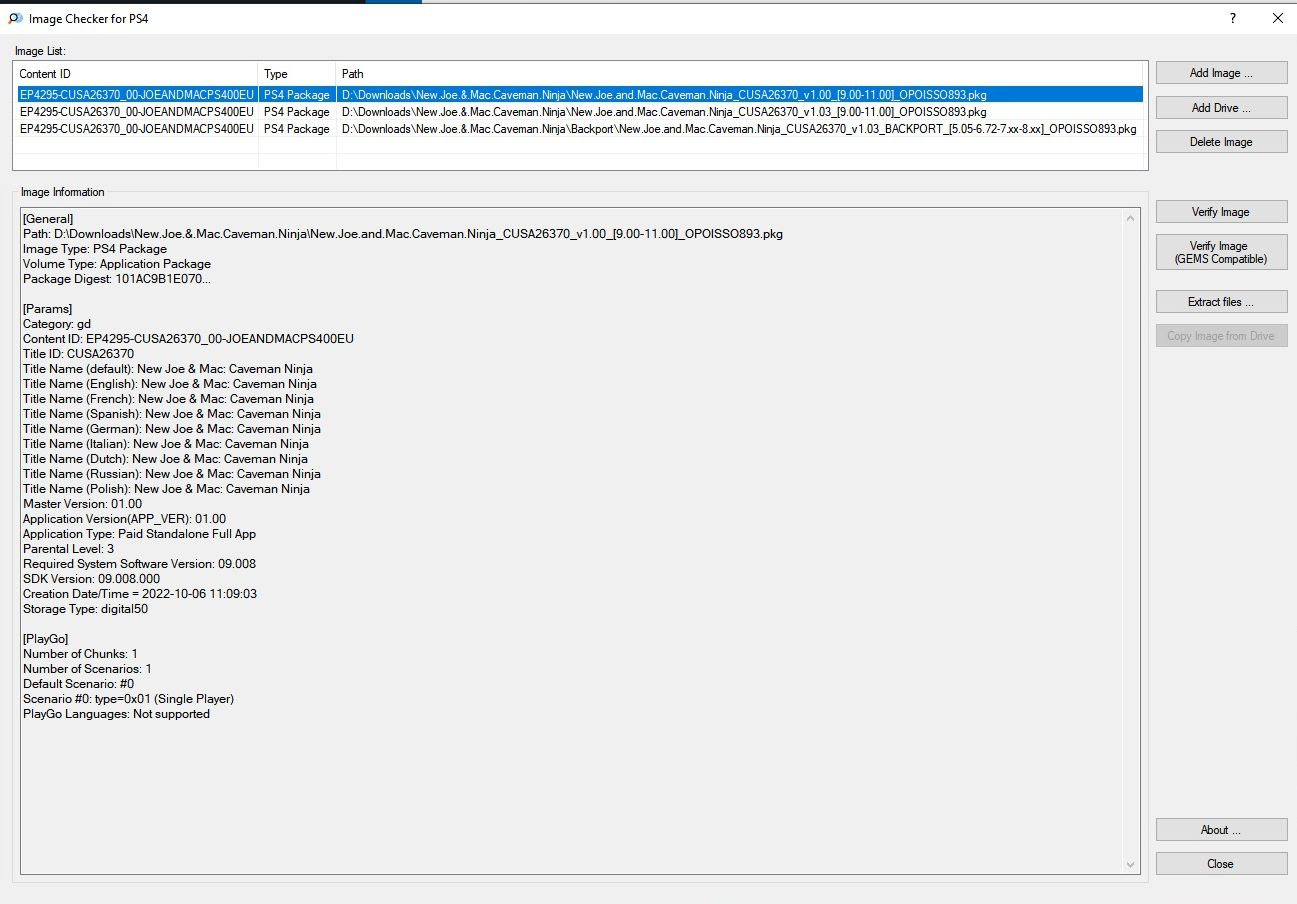This screenshot has width=1297, height=904.
Task: Click the Type column header
Action: (296, 74)
